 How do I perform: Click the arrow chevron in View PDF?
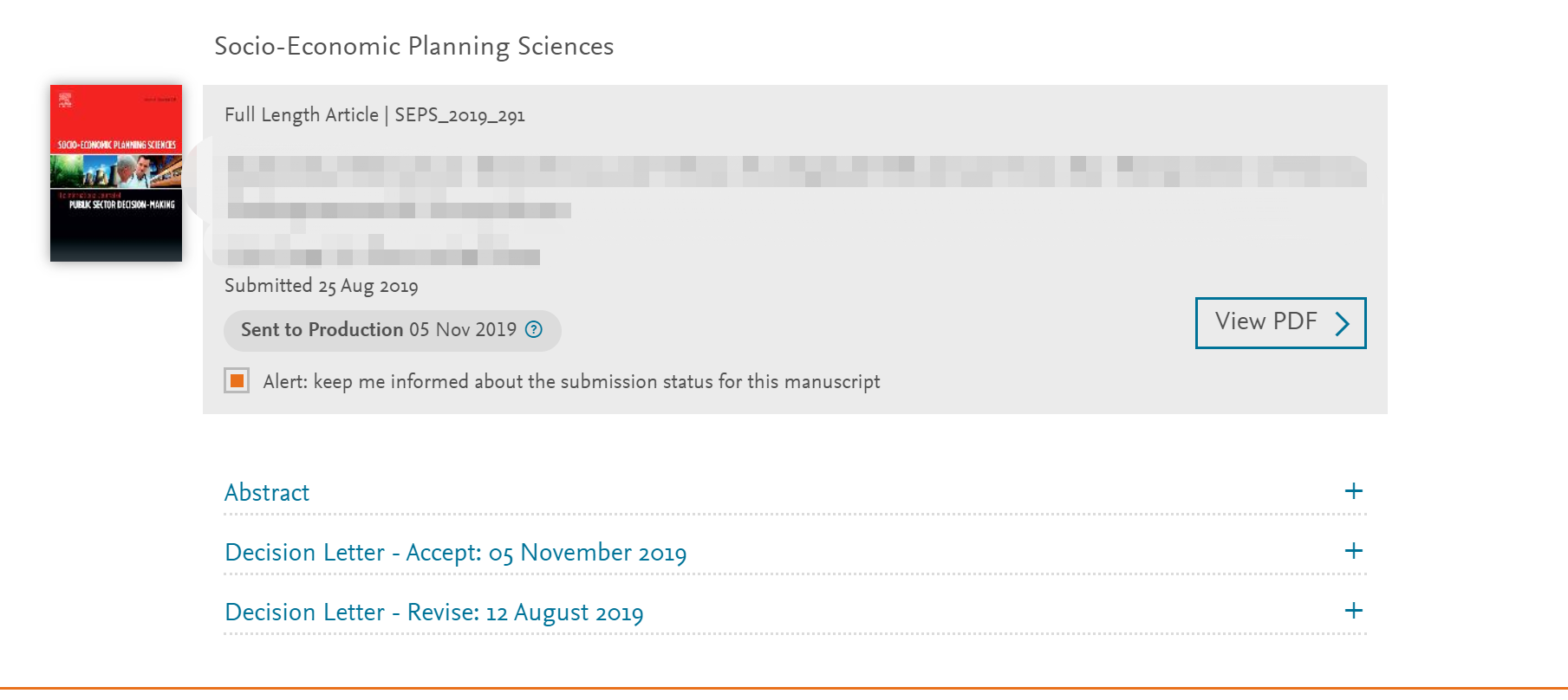coord(1342,323)
